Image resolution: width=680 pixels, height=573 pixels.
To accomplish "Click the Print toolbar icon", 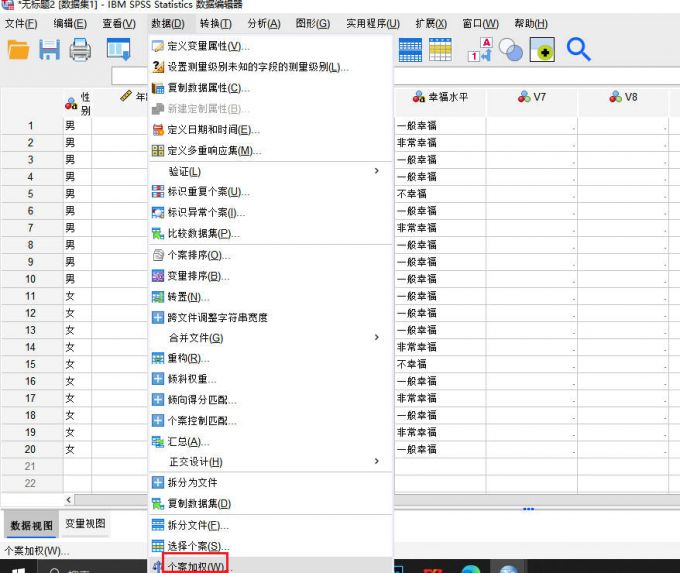I will coord(80,49).
